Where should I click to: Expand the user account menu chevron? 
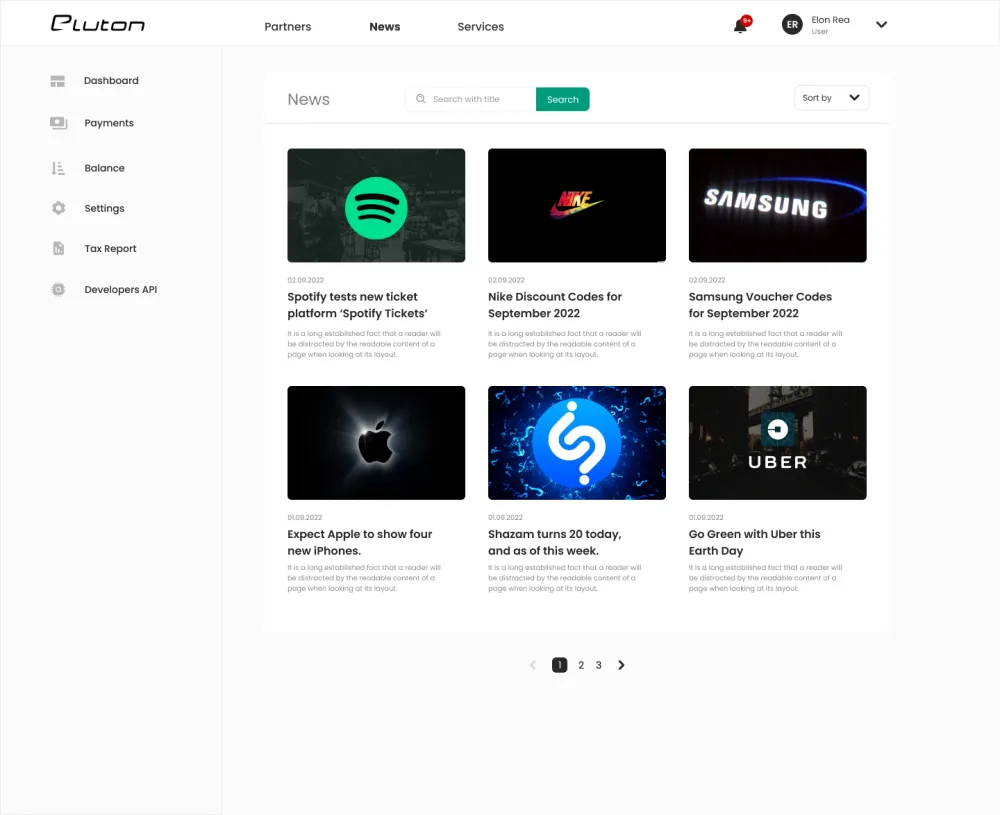click(881, 25)
